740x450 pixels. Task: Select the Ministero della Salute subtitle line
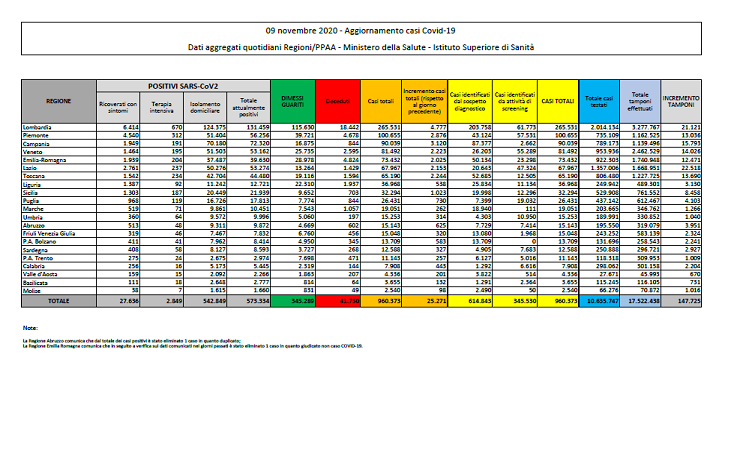pyautogui.click(x=367, y=48)
